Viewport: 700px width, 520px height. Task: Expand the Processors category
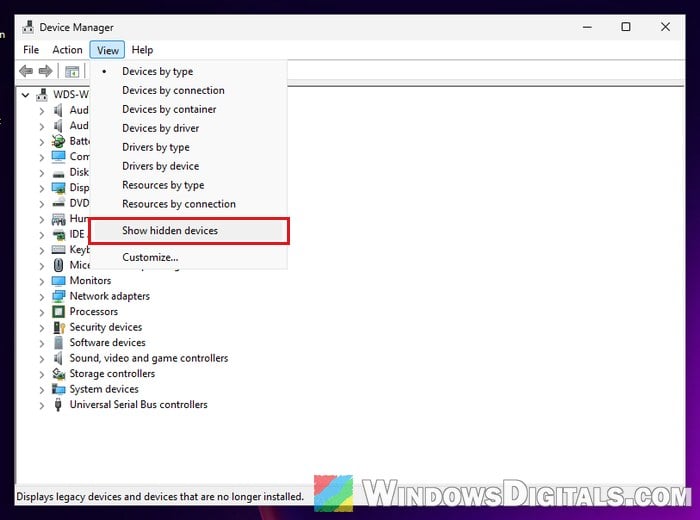coord(42,312)
